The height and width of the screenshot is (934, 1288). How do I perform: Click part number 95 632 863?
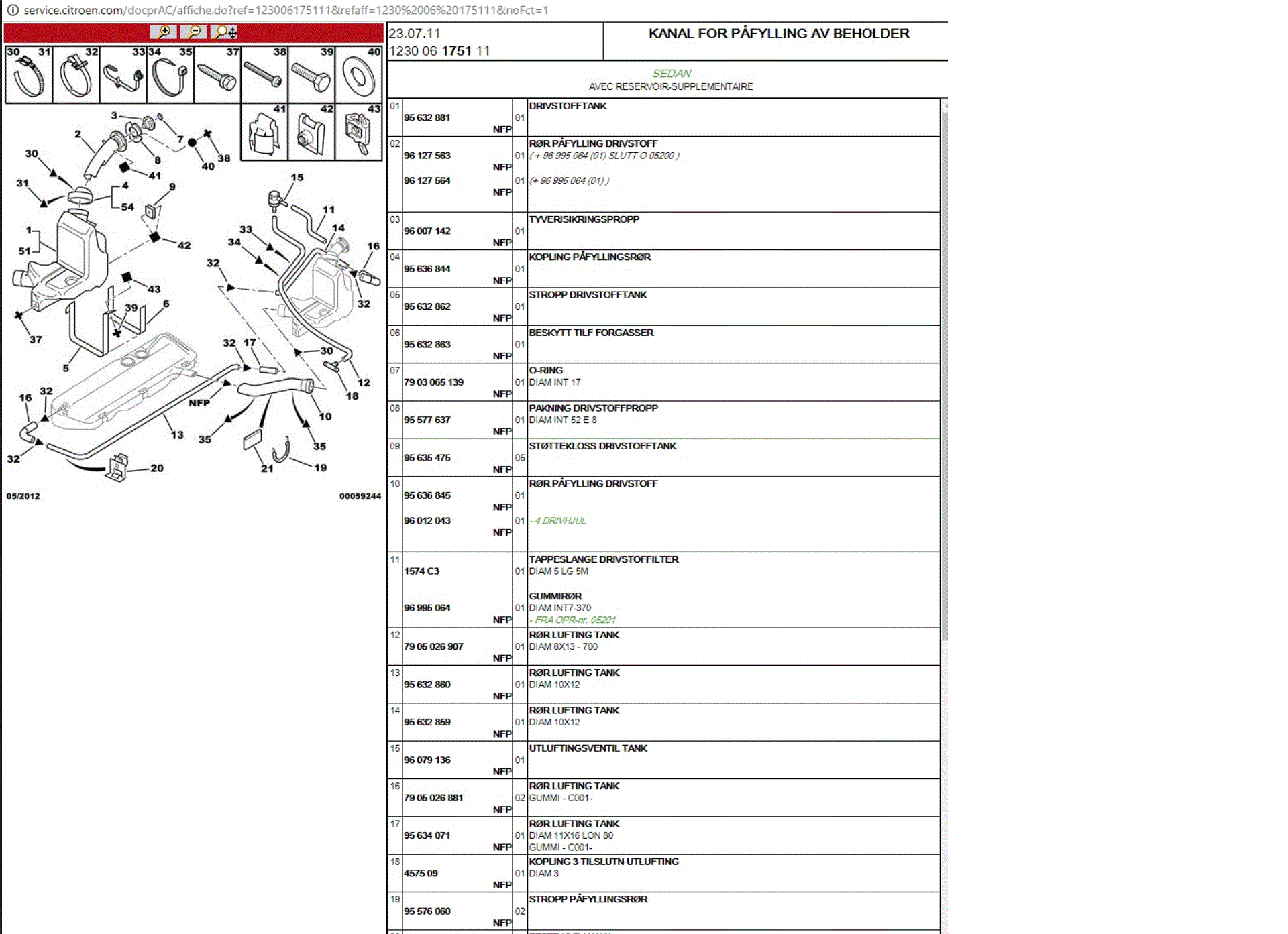(x=427, y=344)
